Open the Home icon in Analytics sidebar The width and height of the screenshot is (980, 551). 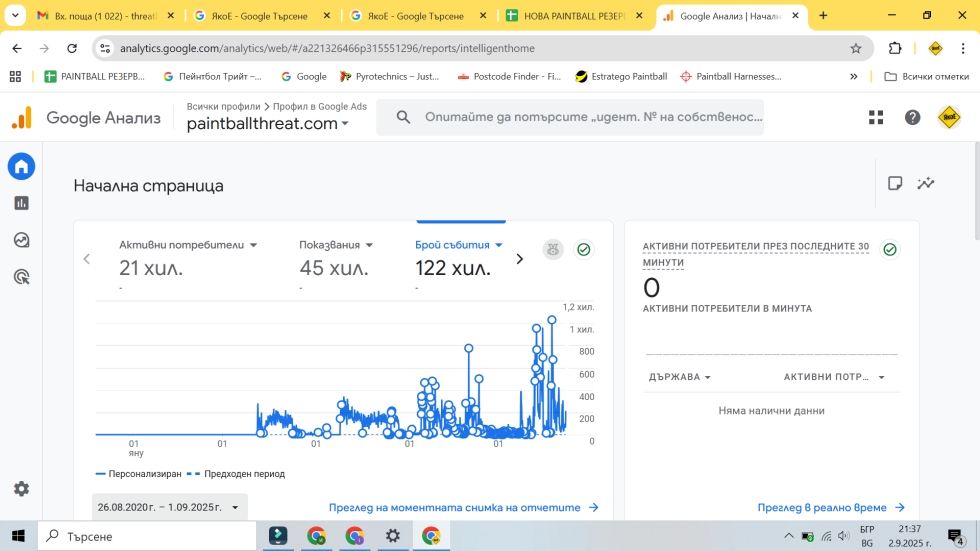pos(21,167)
